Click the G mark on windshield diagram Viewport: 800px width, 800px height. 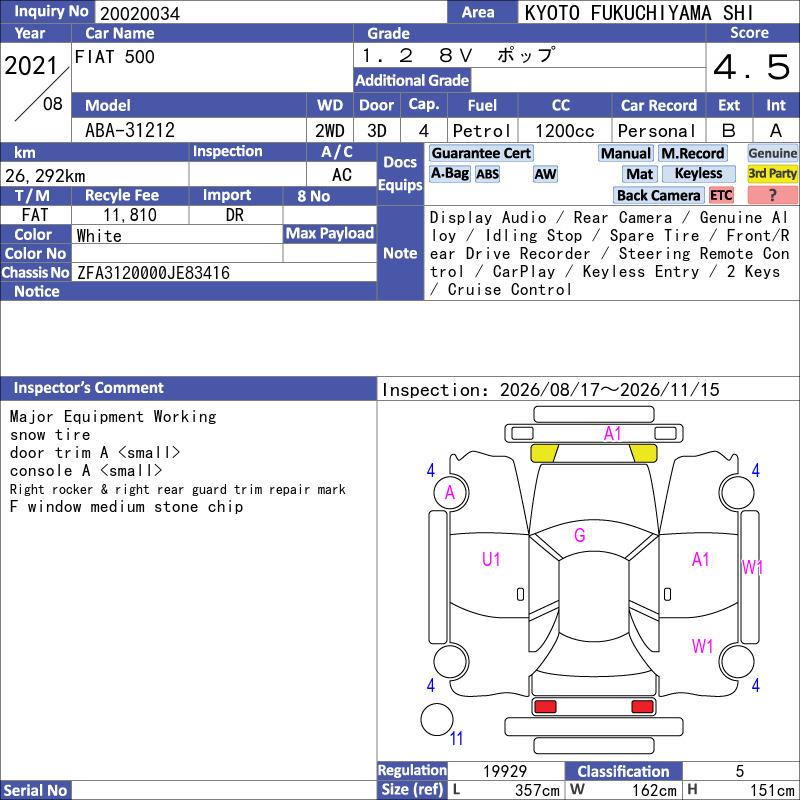point(580,535)
